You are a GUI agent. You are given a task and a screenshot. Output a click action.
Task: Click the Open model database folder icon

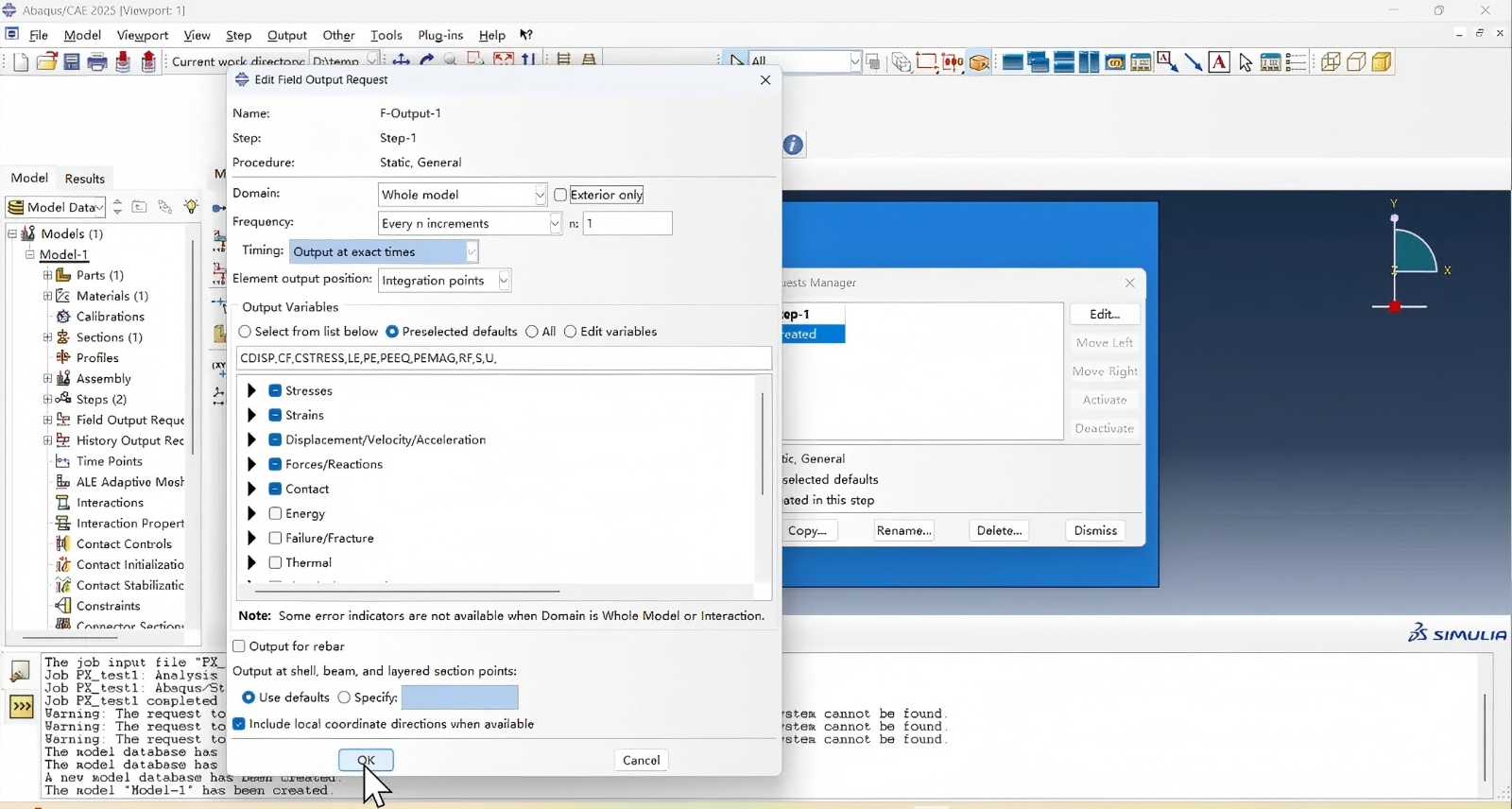click(x=46, y=62)
